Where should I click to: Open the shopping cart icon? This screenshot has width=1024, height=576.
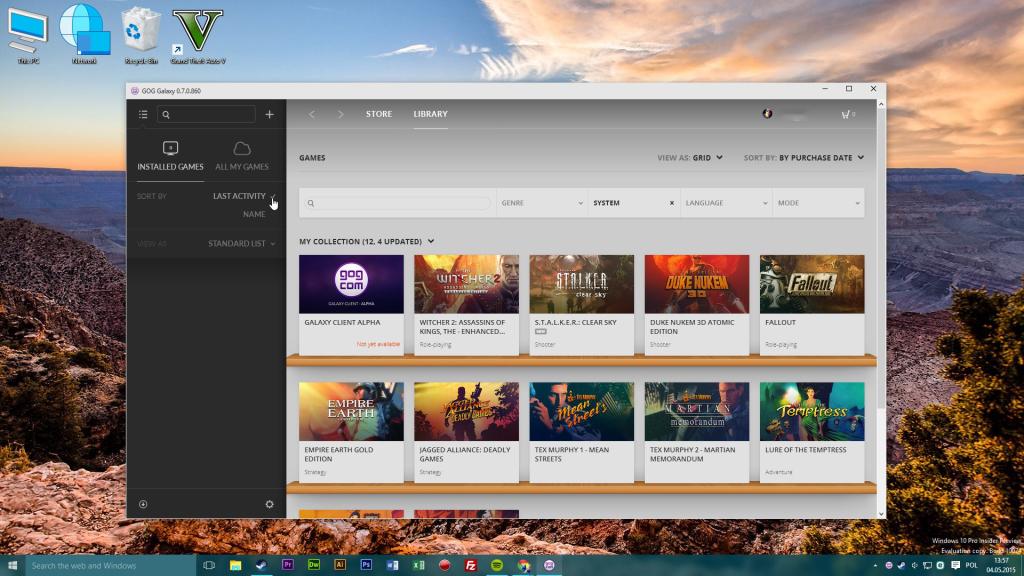pyautogui.click(x=846, y=114)
